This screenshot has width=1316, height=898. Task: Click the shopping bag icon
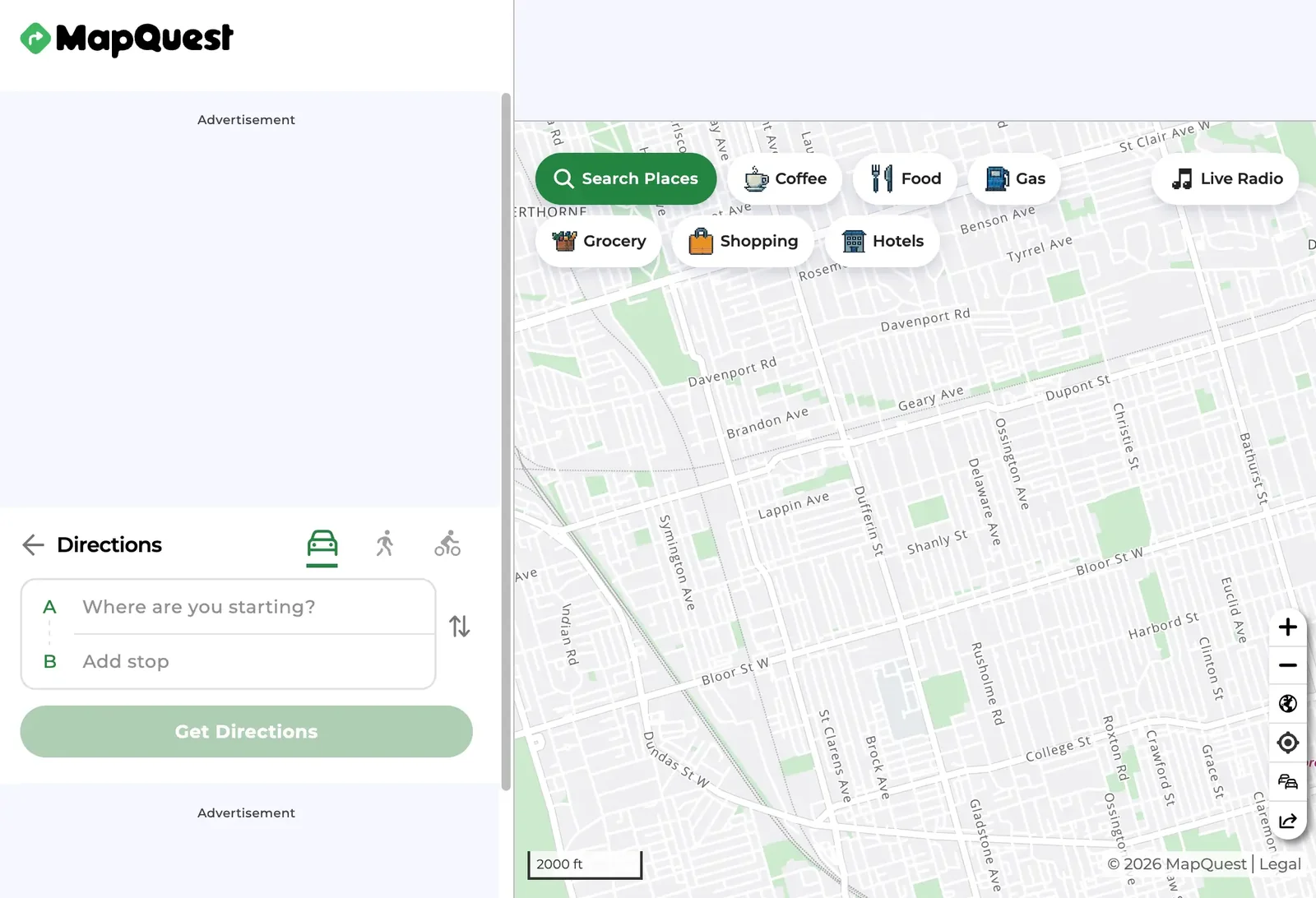tap(701, 241)
